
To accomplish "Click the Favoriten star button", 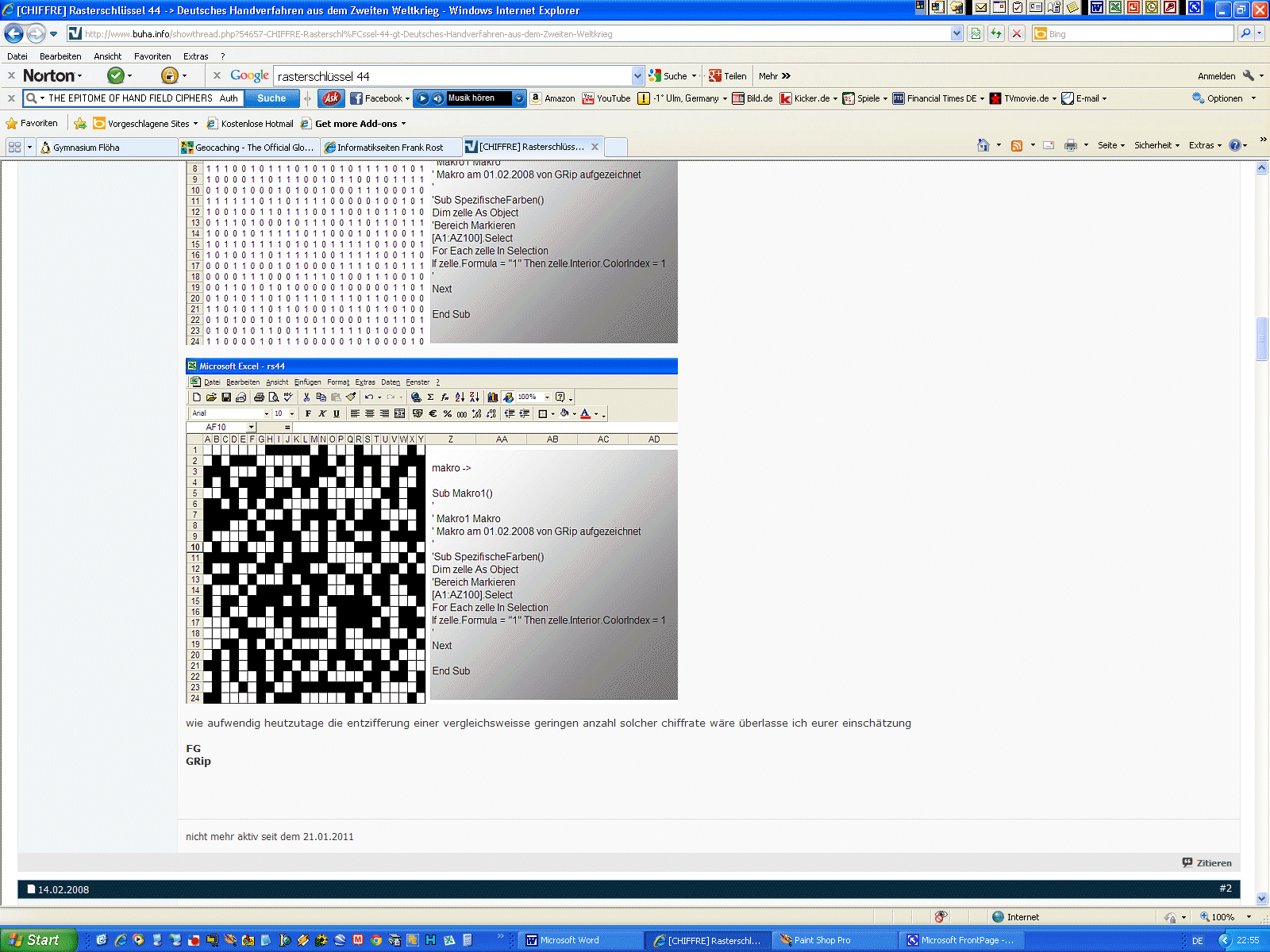I will tap(33, 123).
